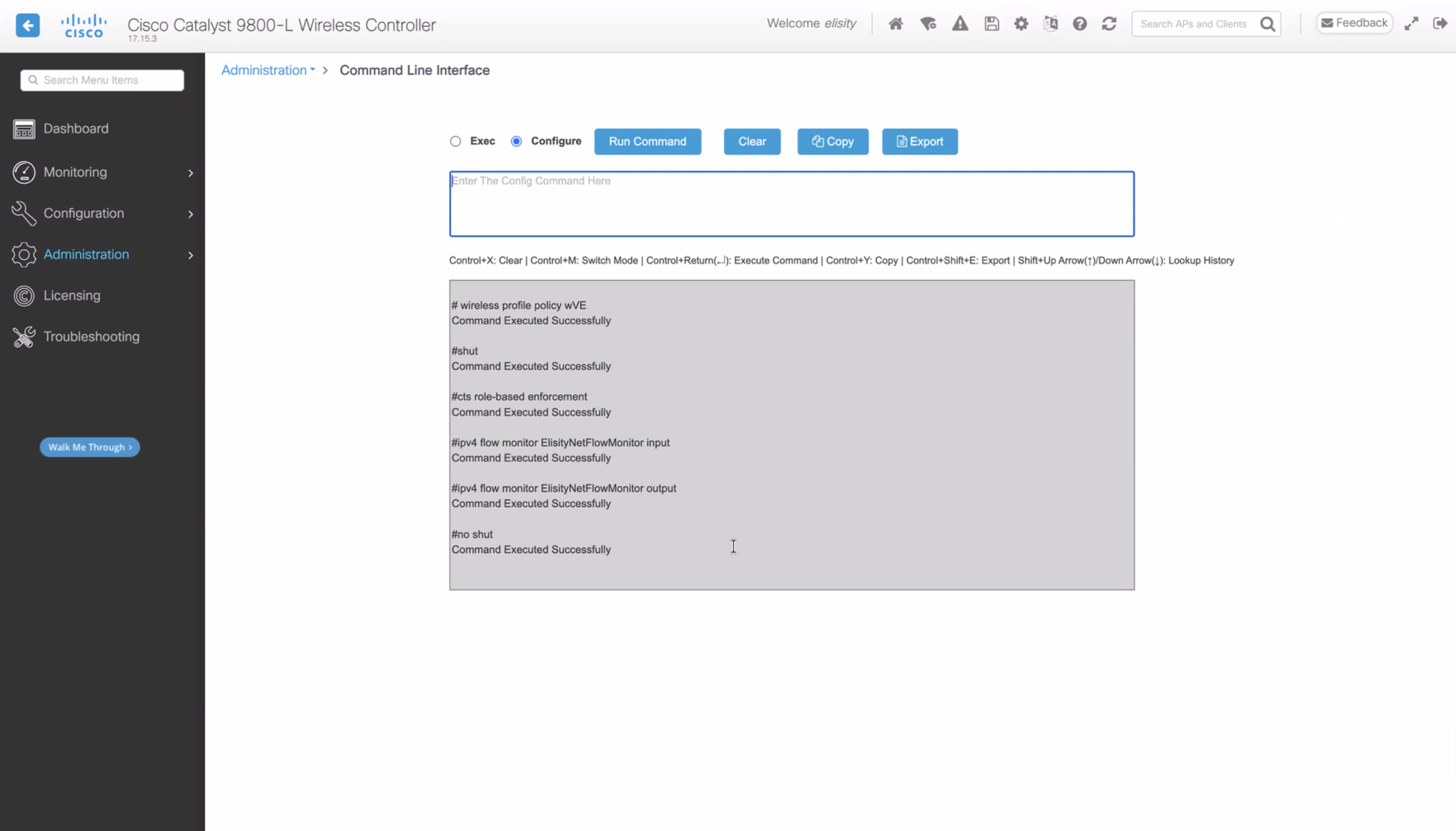1456x831 pixels.
Task: Click the keyboard shortcuts hint line
Action: pos(841,261)
